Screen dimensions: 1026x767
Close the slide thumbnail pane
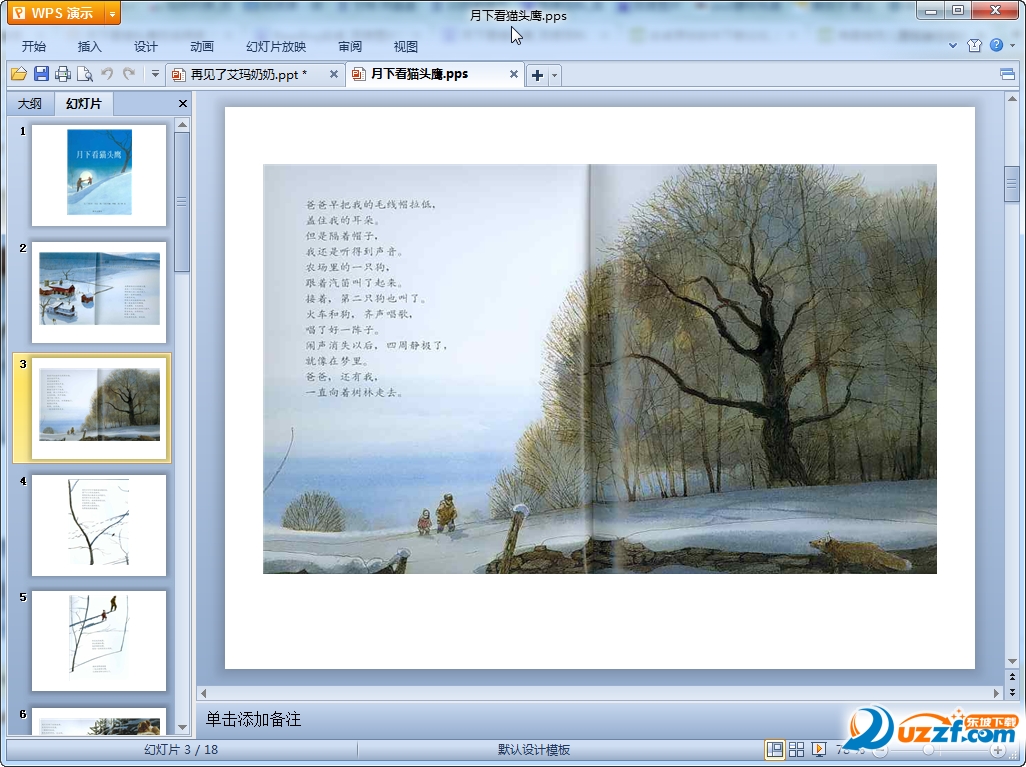point(183,103)
